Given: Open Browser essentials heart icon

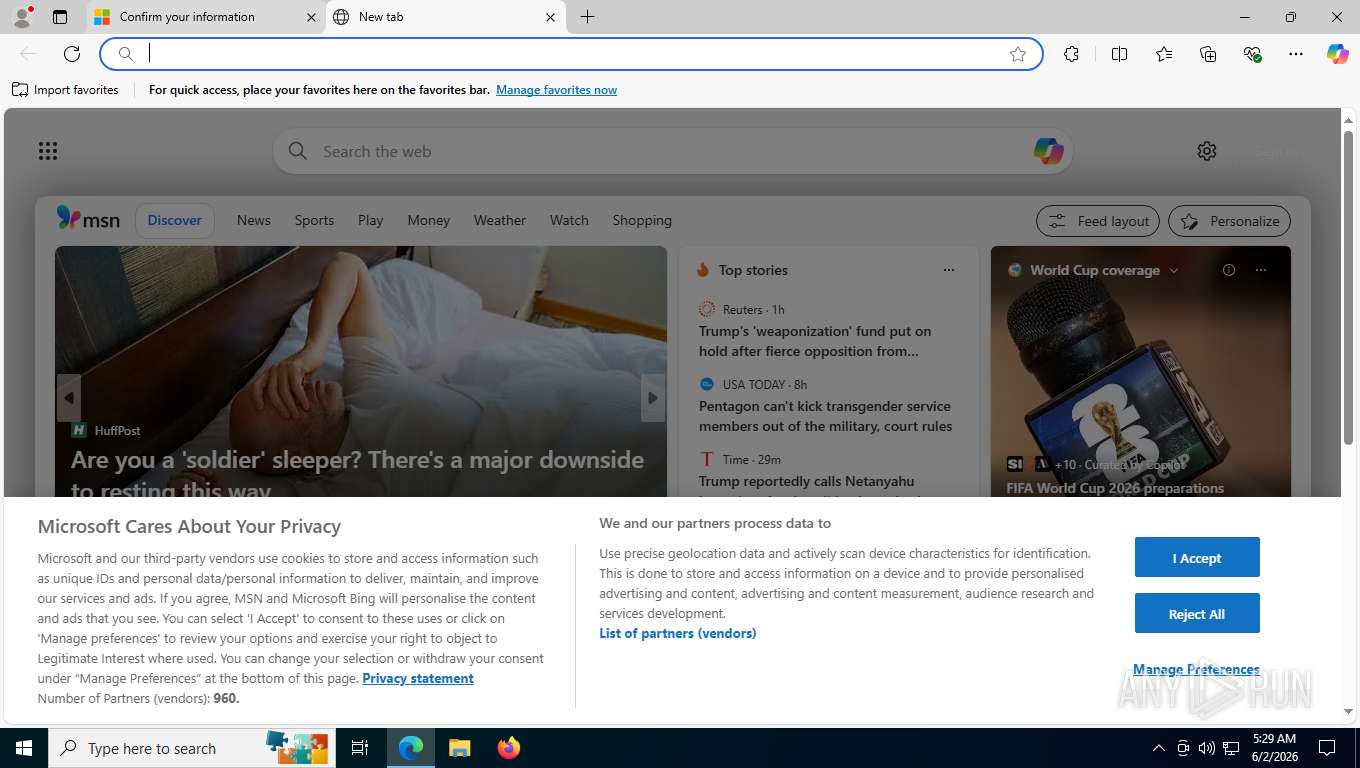Looking at the screenshot, I should pos(1252,54).
